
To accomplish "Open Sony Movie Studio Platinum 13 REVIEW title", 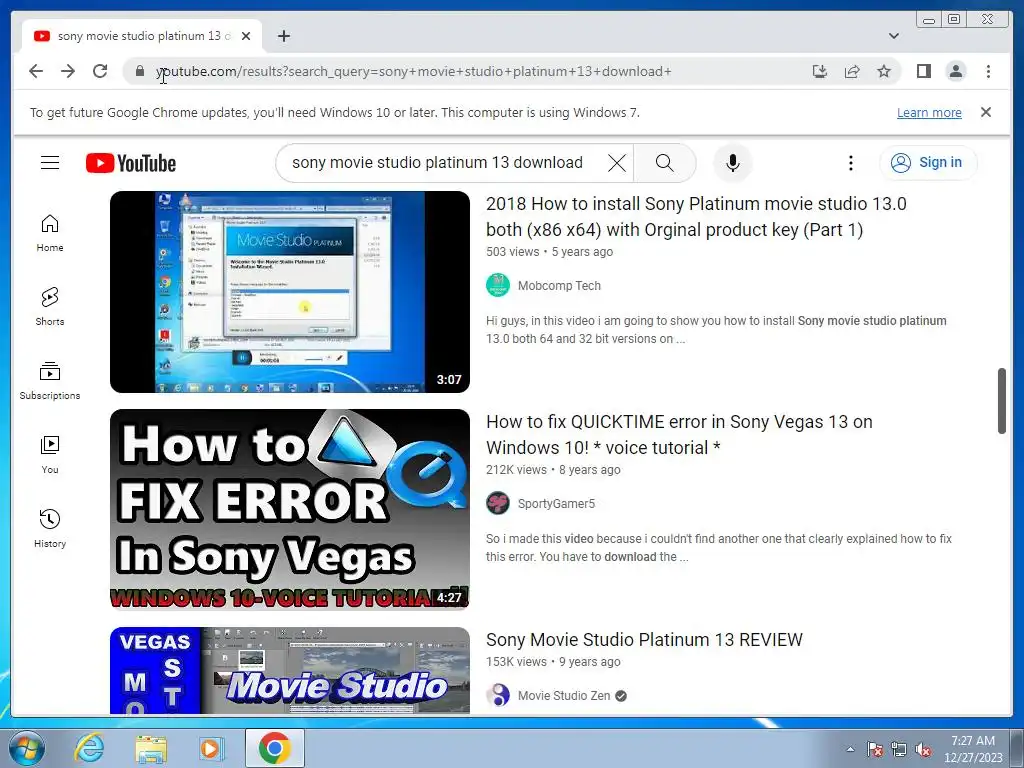I will pyautogui.click(x=644, y=640).
